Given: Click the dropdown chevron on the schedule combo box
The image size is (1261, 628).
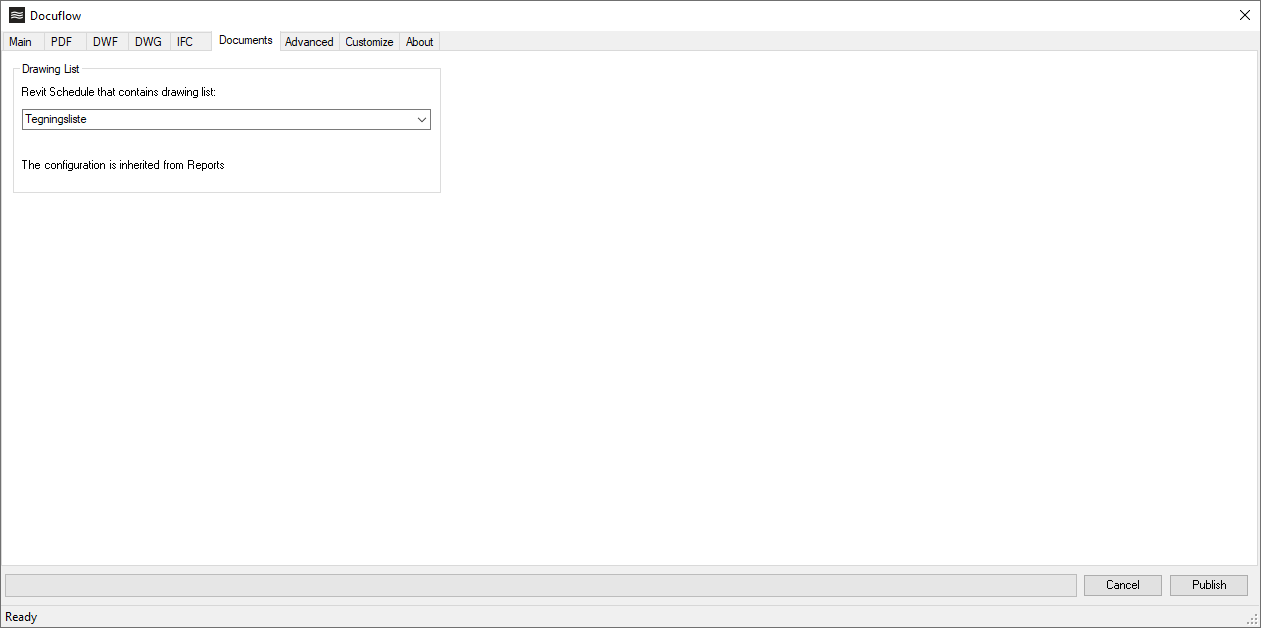Looking at the screenshot, I should [421, 119].
